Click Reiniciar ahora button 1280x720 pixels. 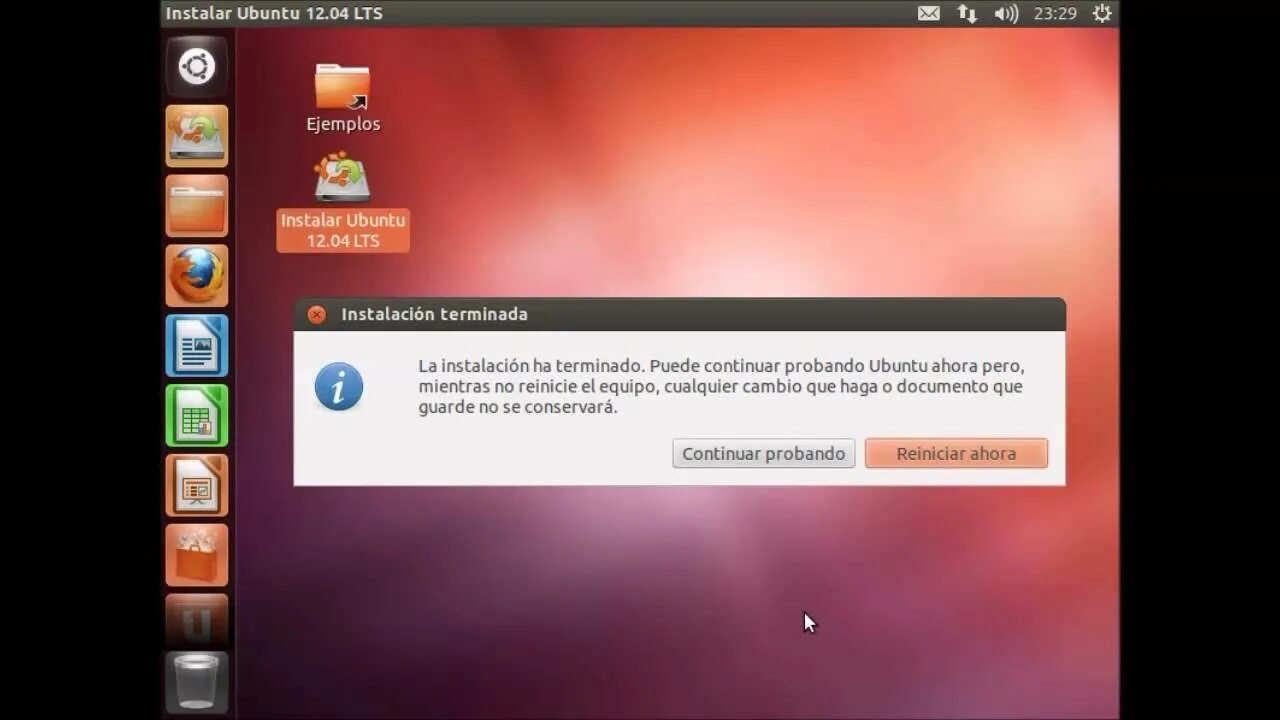click(x=956, y=453)
